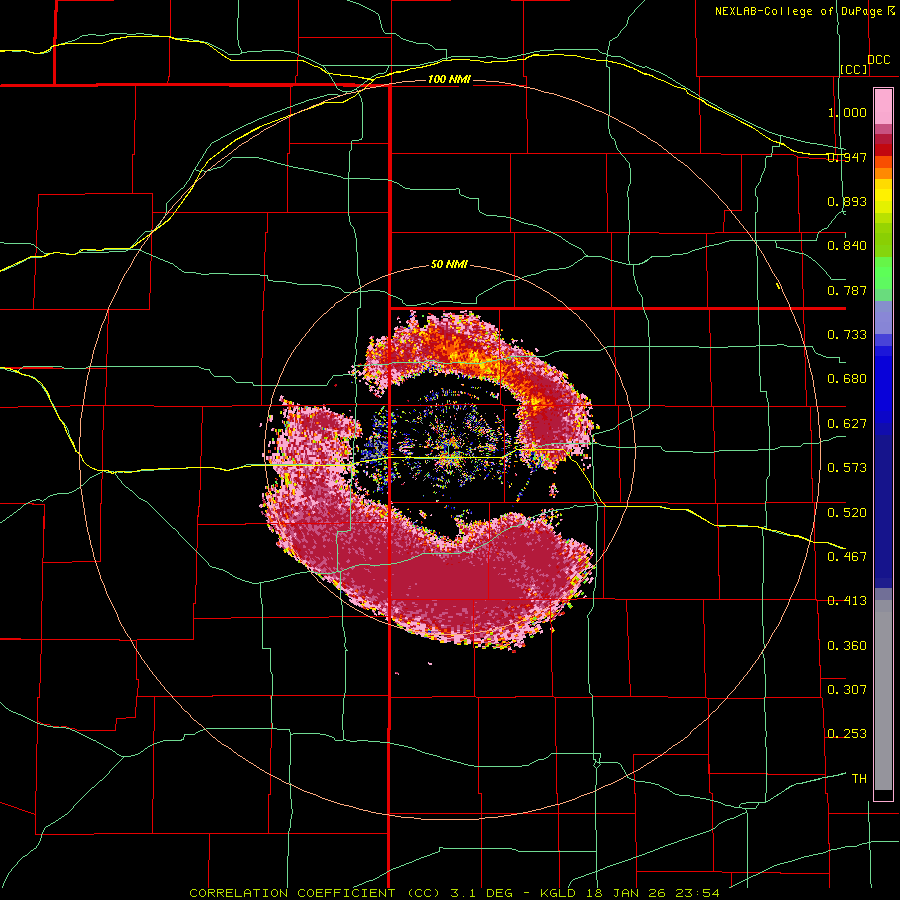The width and height of the screenshot is (900, 900).
Task: Click the 0.787 legend value
Action: coord(847,290)
